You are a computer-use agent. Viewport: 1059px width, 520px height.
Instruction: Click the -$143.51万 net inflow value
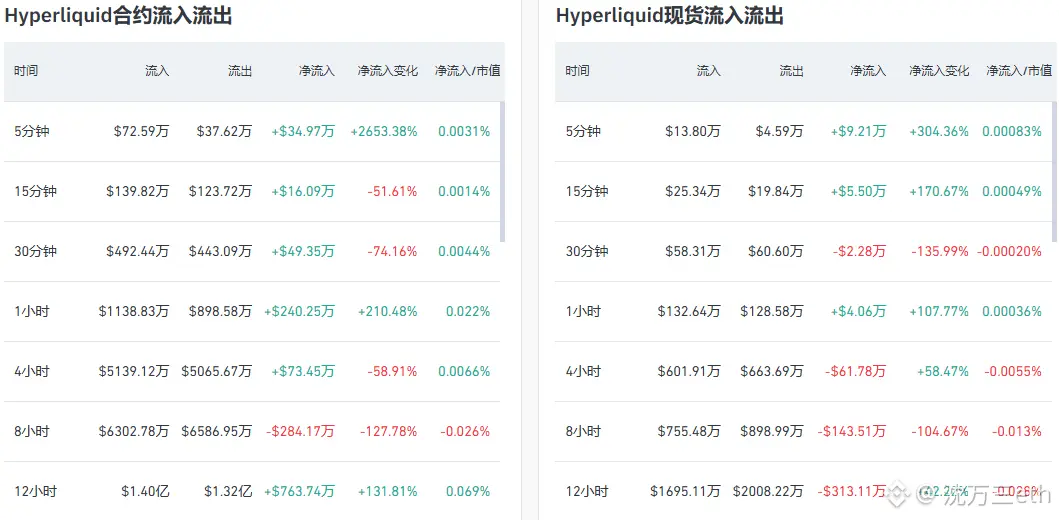pos(852,432)
